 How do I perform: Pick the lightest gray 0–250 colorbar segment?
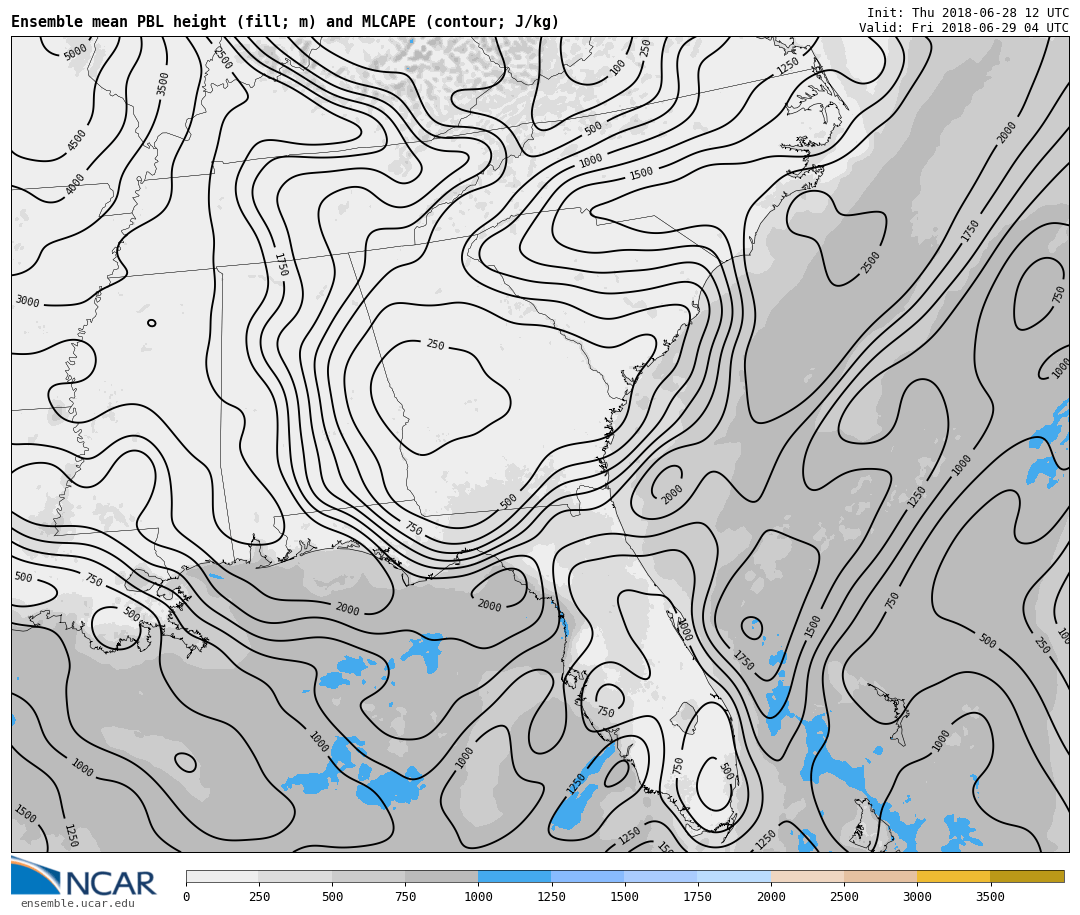point(222,876)
